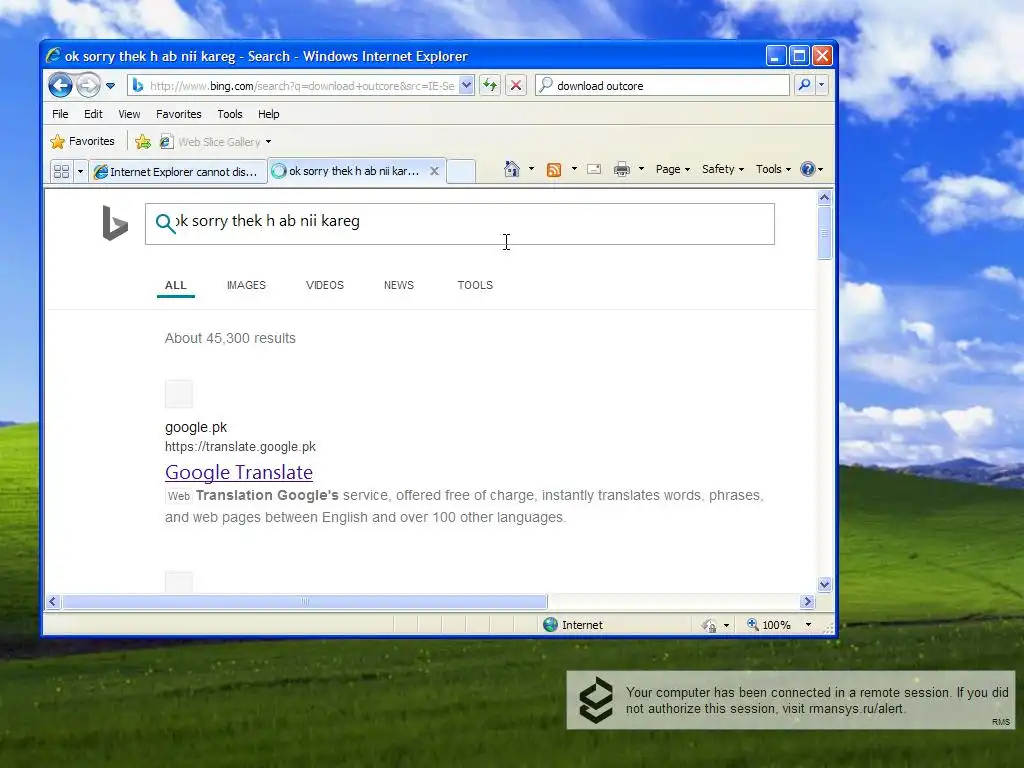Refresh the page with the green arrows icon

coord(490,86)
